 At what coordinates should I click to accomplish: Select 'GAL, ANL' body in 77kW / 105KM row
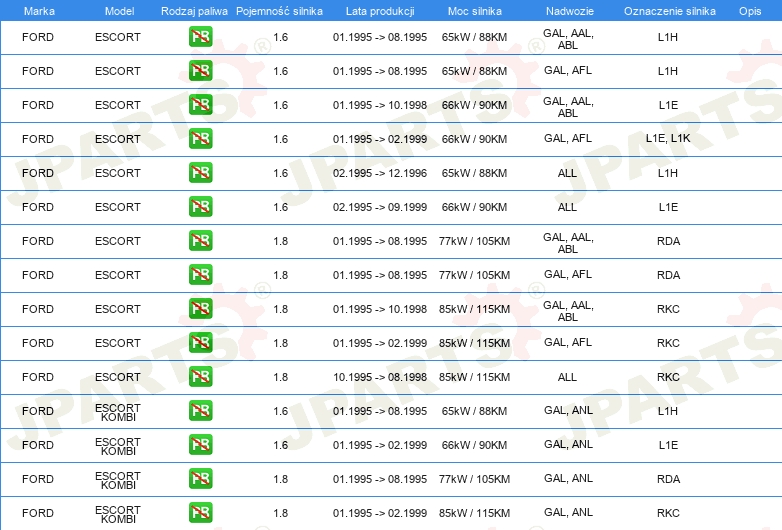click(568, 478)
